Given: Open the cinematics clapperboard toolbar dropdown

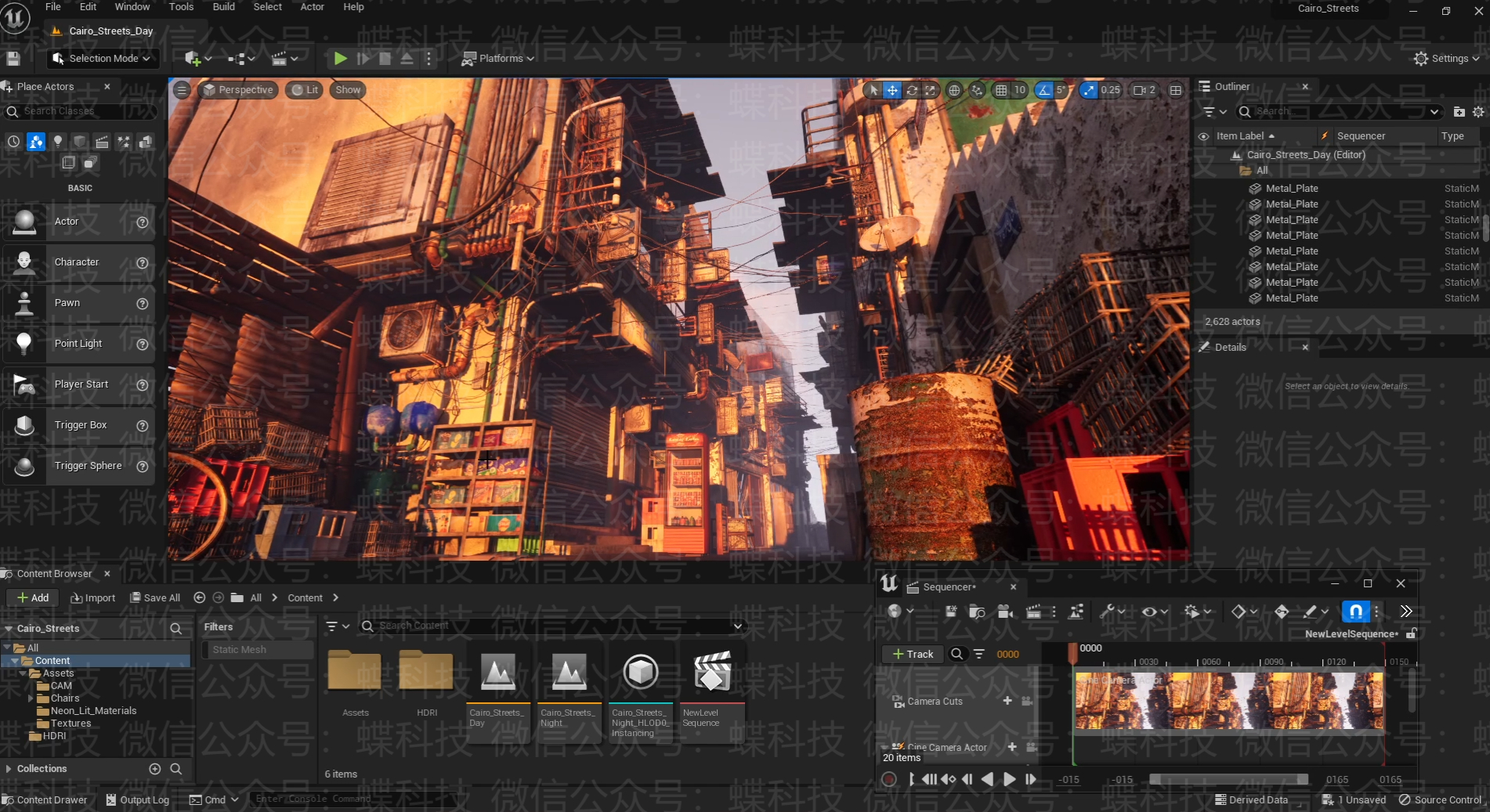Looking at the screenshot, I should pos(284,58).
